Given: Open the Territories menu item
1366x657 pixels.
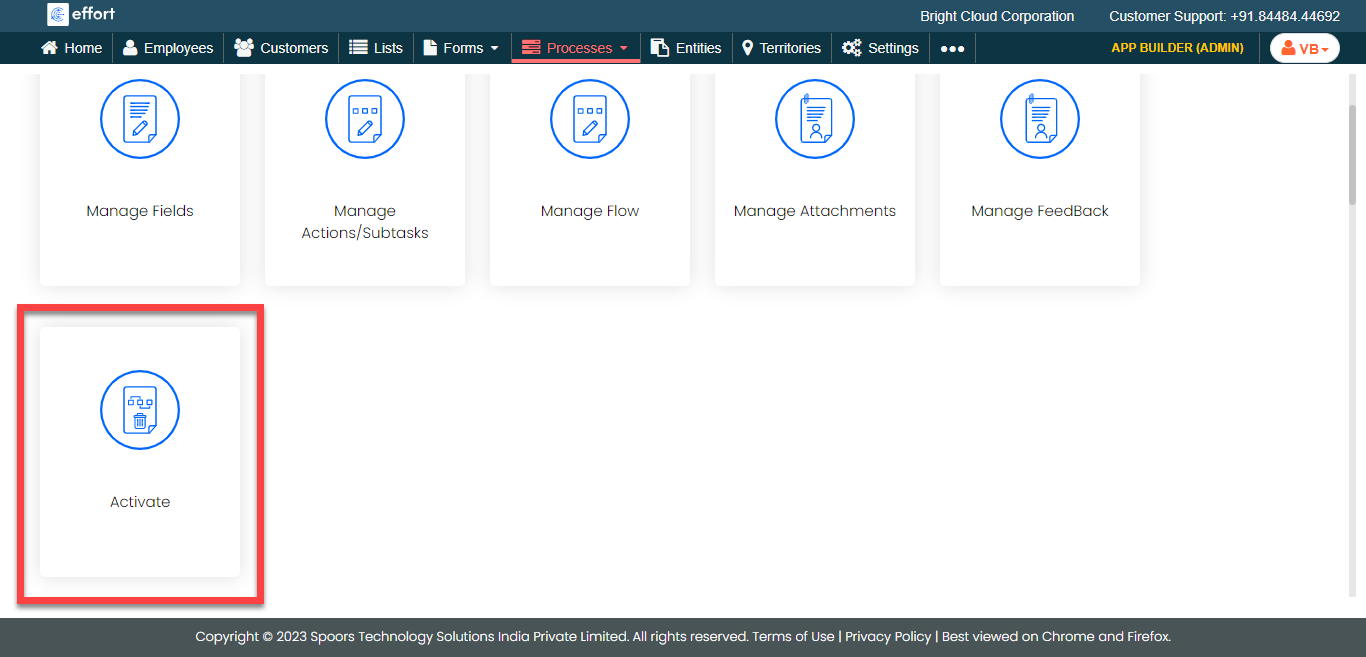Looking at the screenshot, I should pos(781,48).
